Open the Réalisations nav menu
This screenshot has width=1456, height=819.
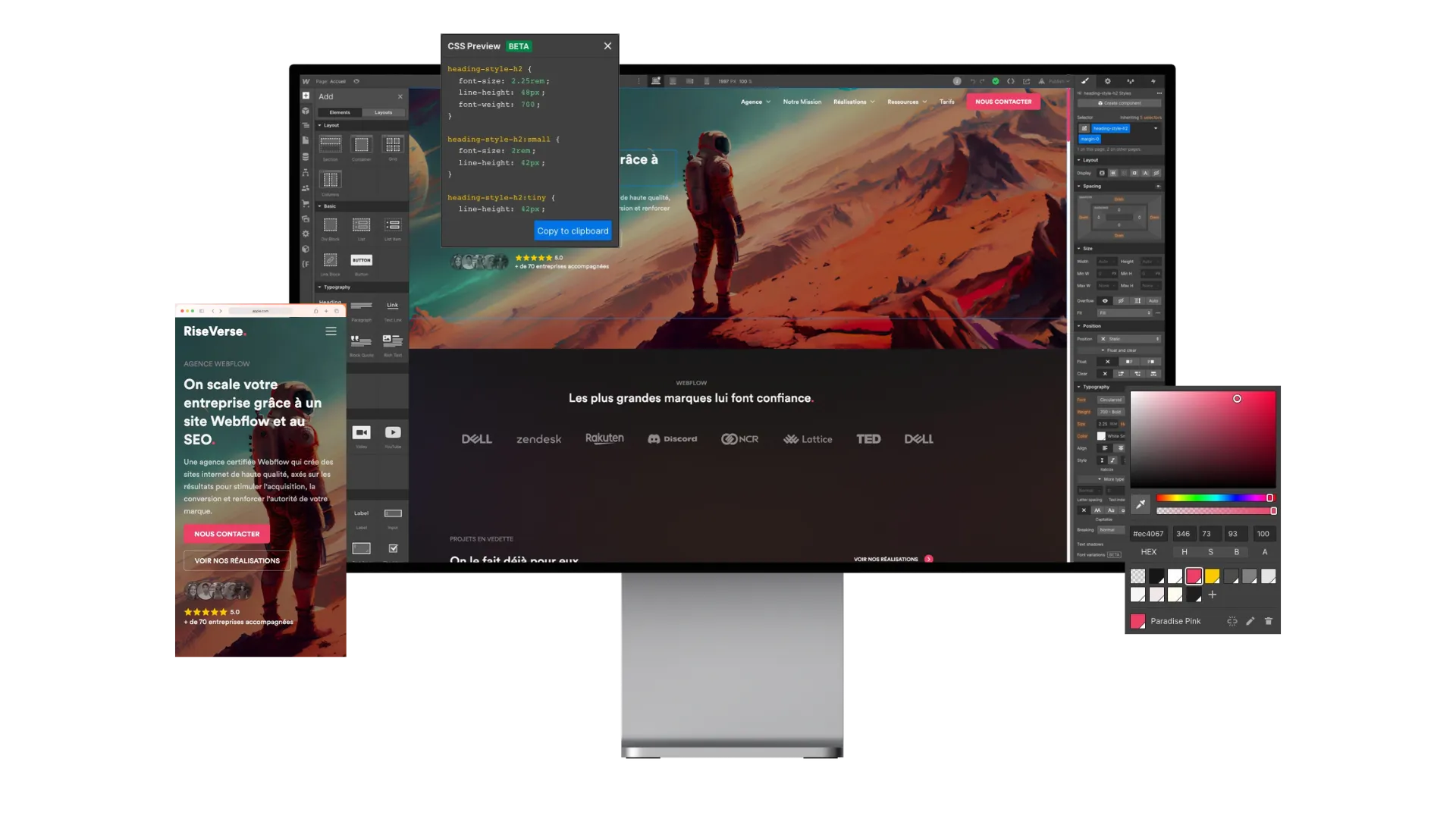(x=853, y=102)
